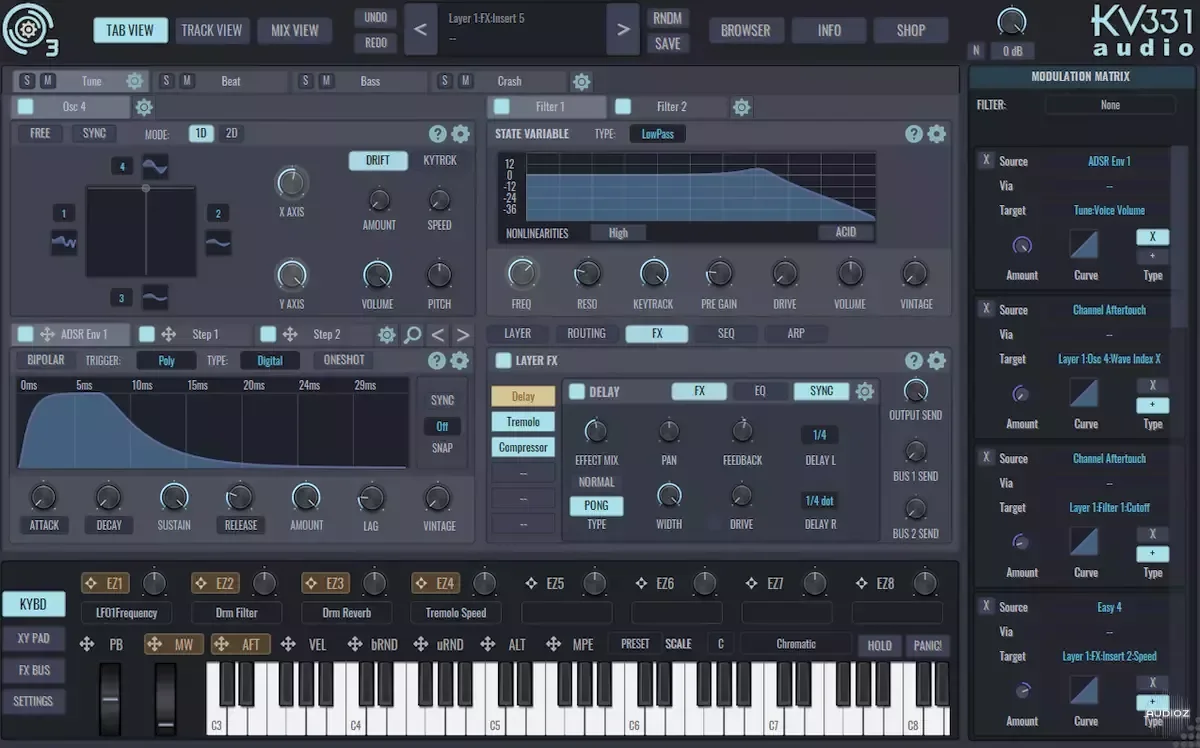Open gear icon next to Filter 2 tab
The image size is (1200, 748).
click(741, 107)
